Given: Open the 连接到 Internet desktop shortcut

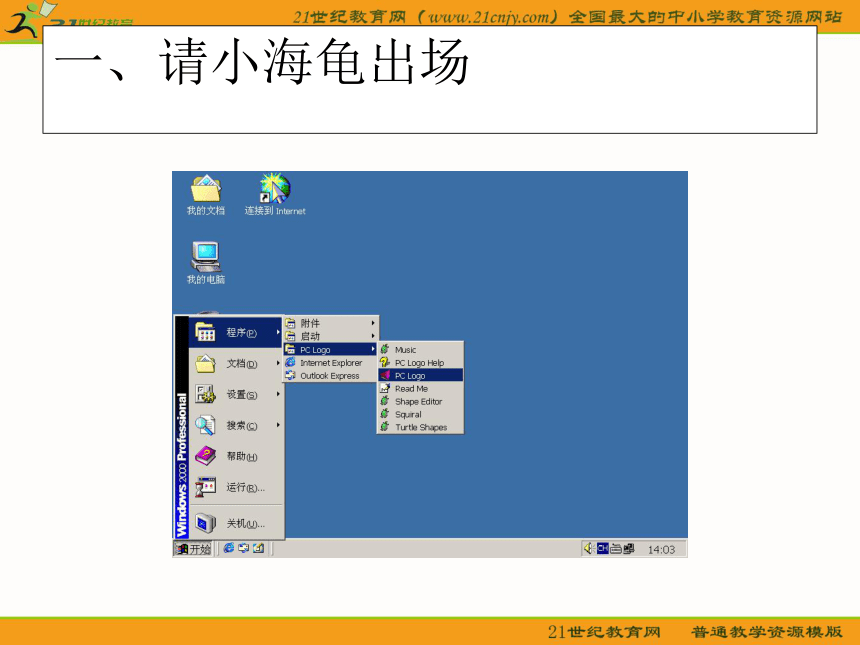Looking at the screenshot, I should click(x=275, y=195).
